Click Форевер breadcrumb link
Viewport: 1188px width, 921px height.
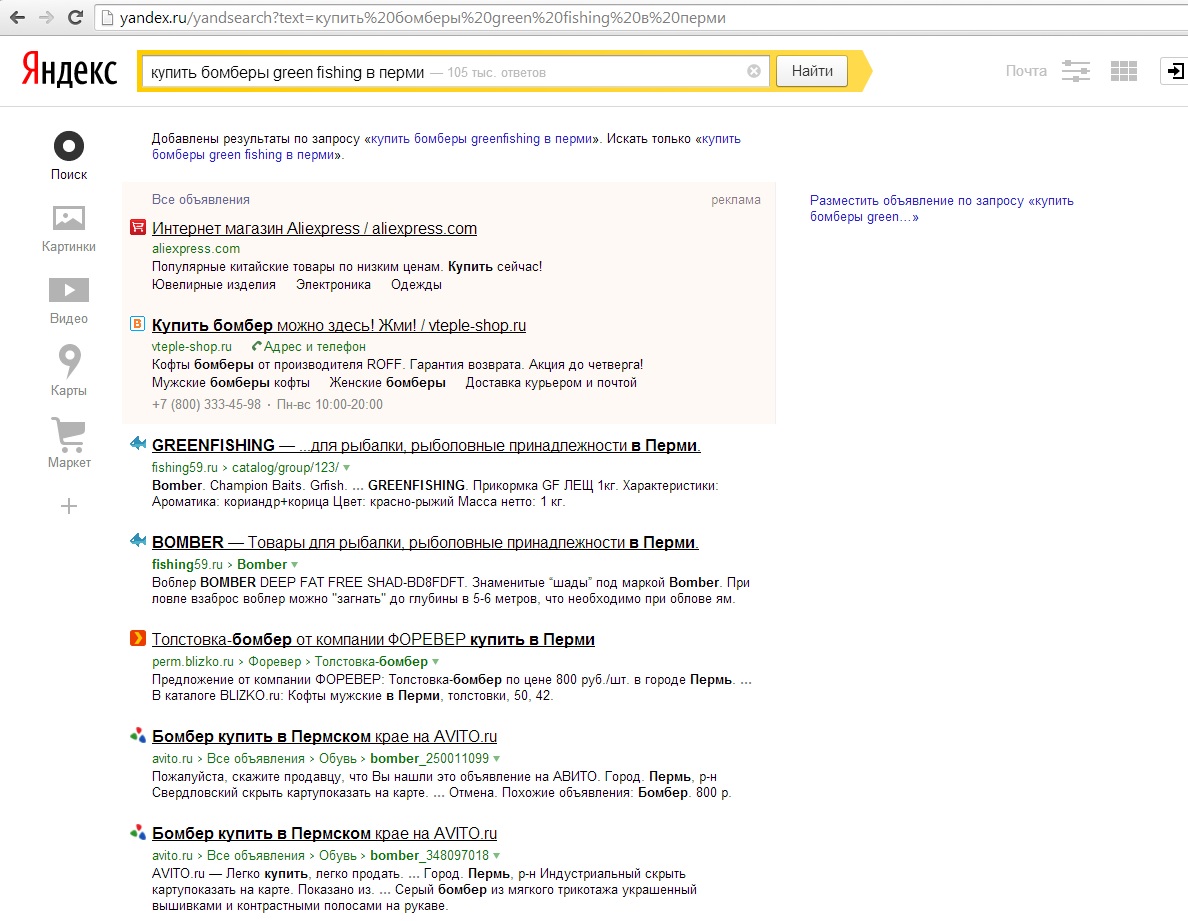click(275, 662)
